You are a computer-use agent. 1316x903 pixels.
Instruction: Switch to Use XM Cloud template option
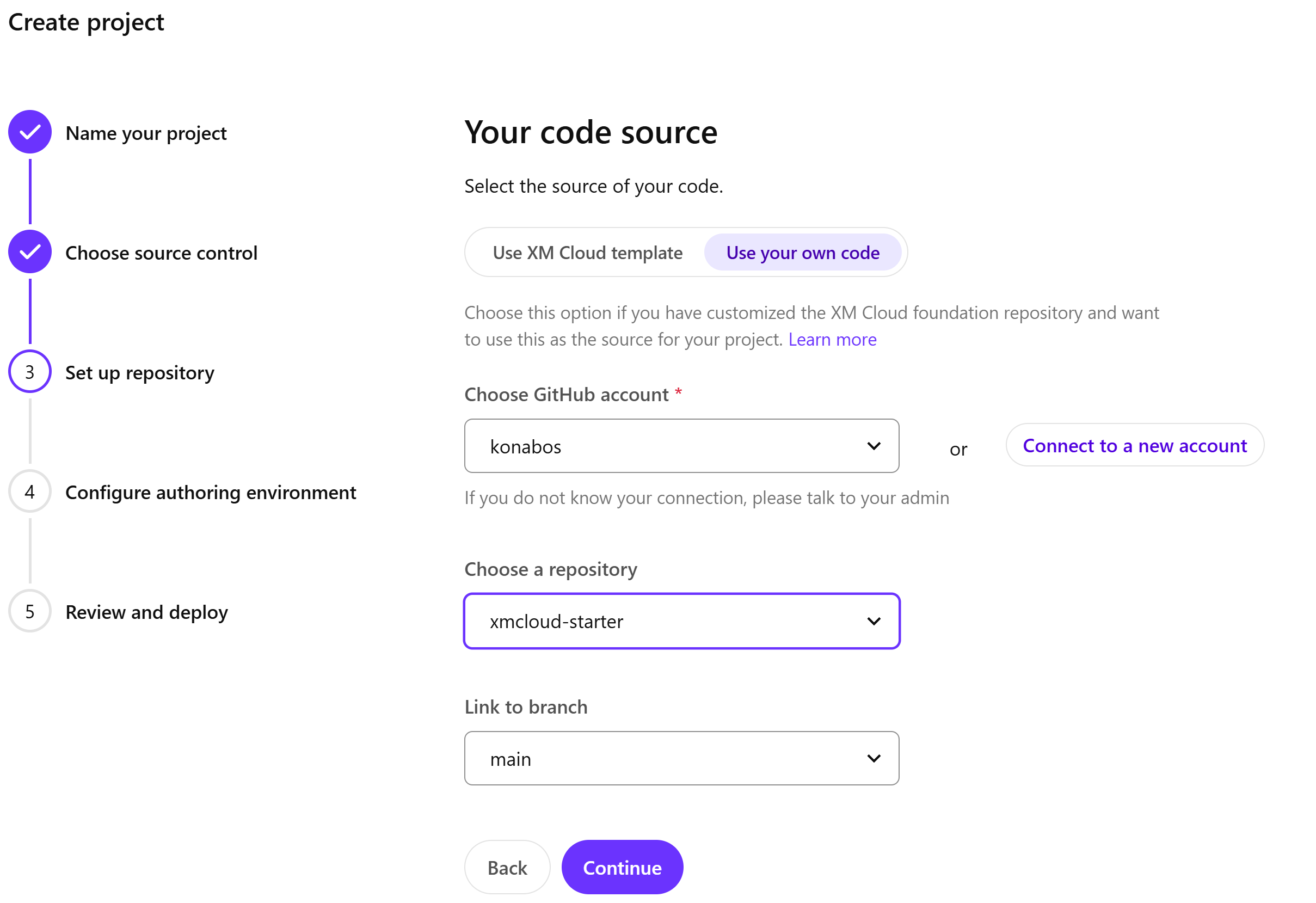coord(586,253)
